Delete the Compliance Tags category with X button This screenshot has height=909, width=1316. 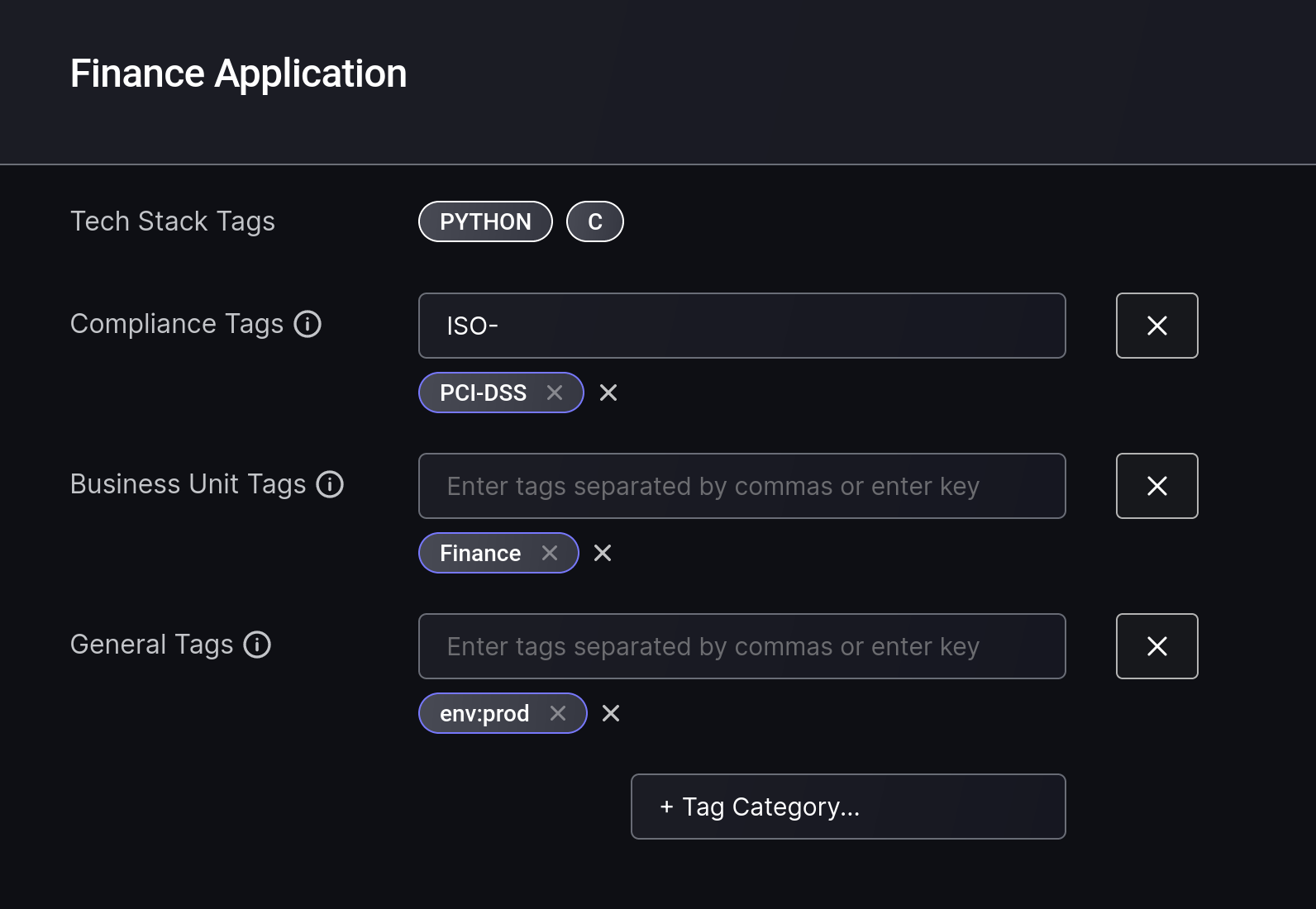point(1156,326)
